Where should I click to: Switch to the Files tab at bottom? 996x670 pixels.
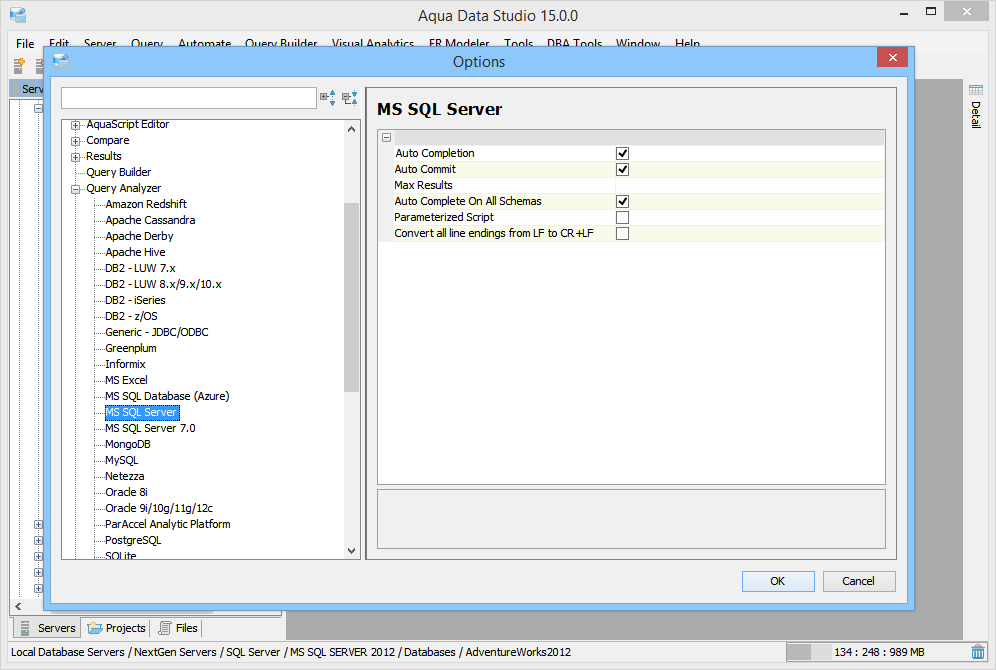[178, 627]
